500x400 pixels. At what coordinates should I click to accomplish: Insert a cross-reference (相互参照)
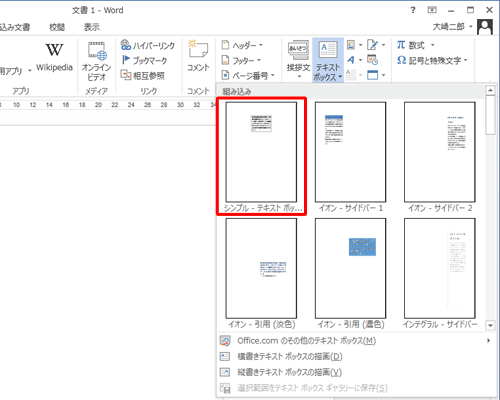pos(143,76)
